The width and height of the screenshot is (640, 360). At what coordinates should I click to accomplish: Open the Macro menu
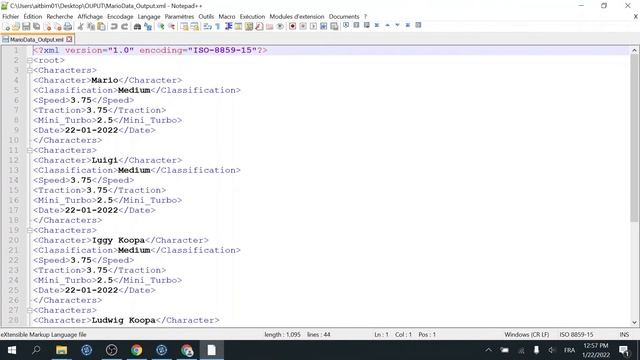227,16
